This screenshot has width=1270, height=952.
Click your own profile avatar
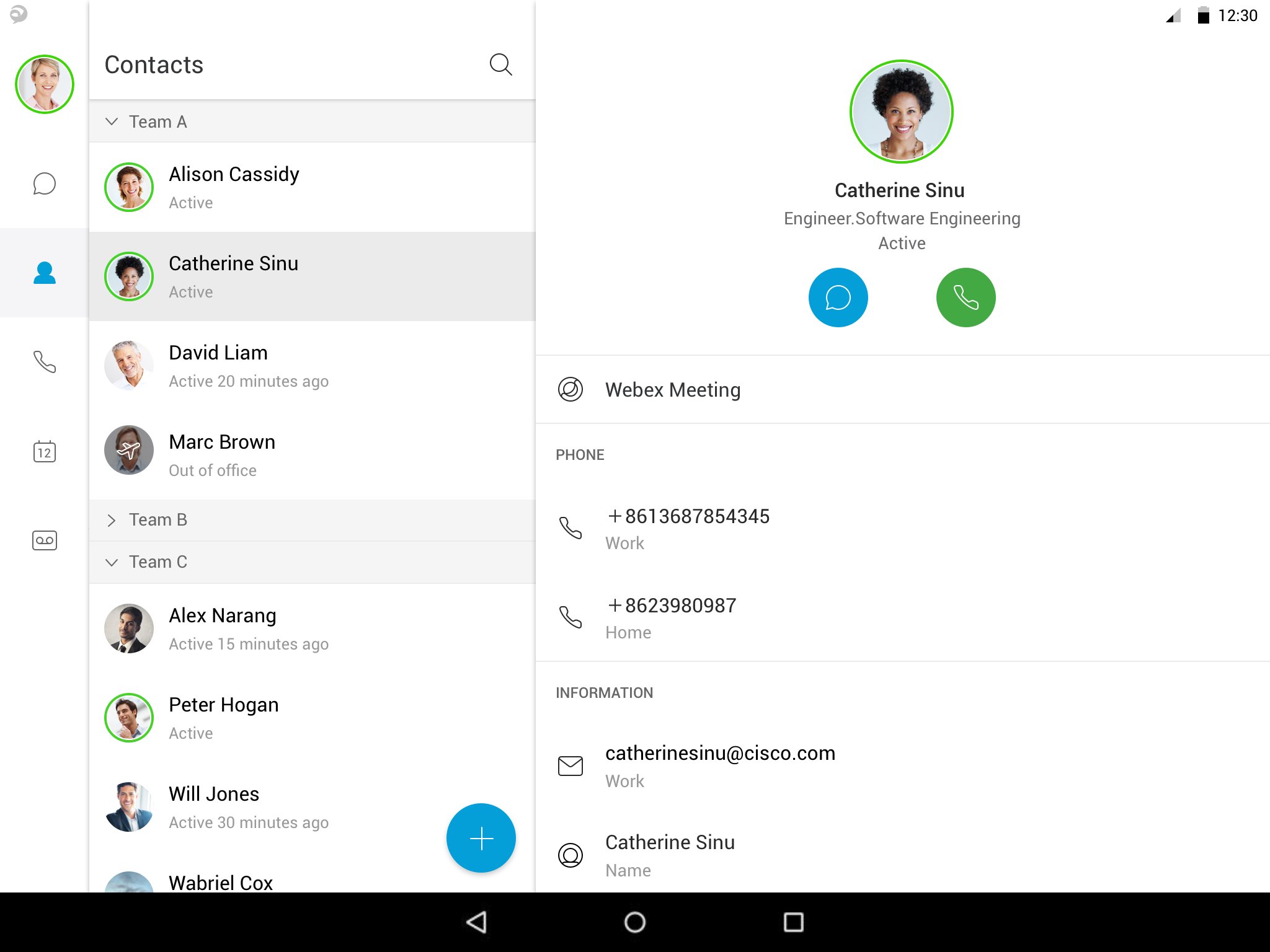tap(44, 84)
